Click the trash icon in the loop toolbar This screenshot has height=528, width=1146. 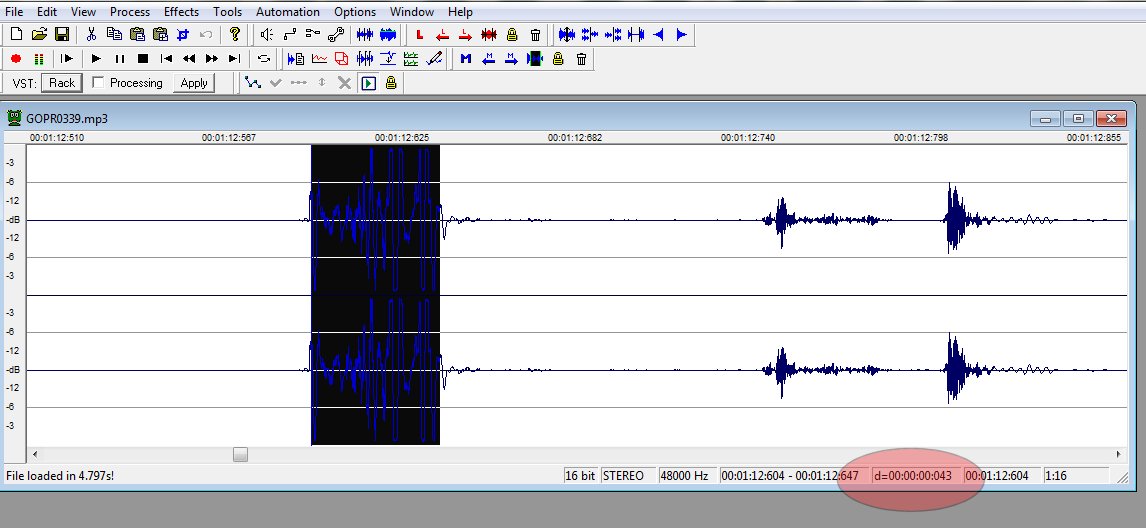(536, 34)
